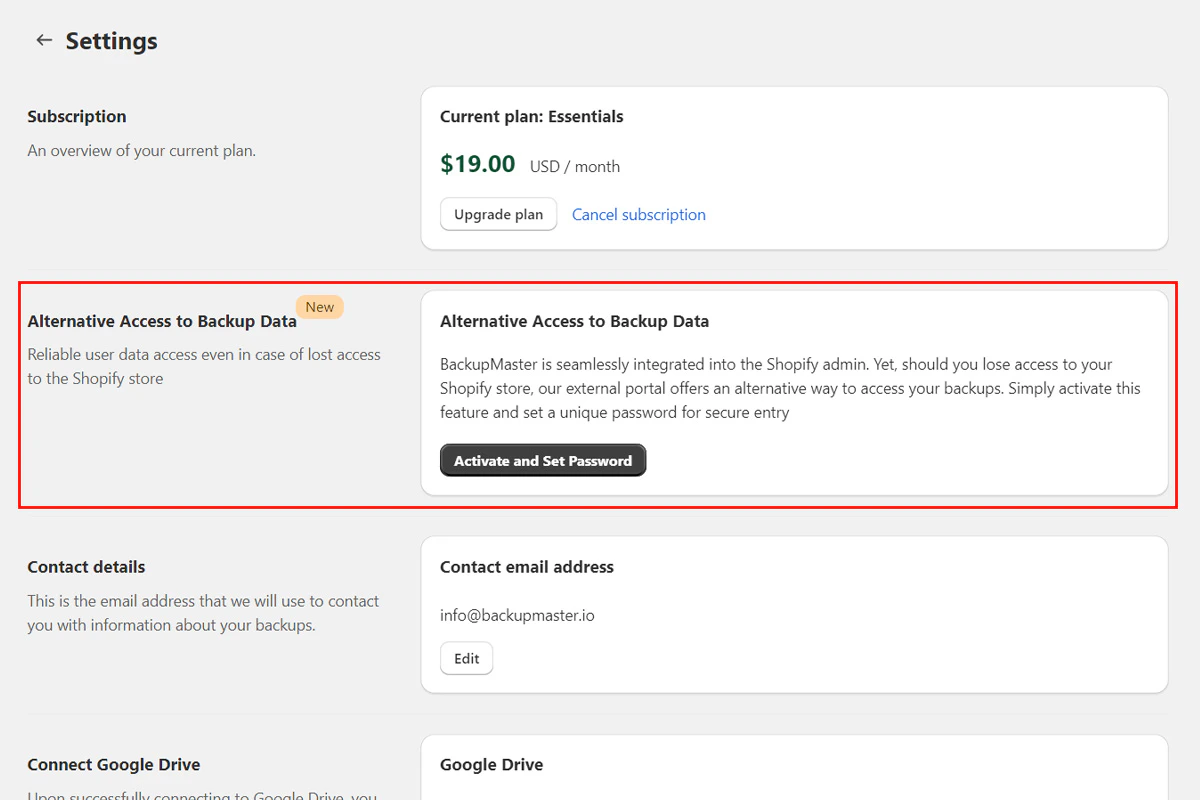Edit the contact email address
Image resolution: width=1200 pixels, height=800 pixels.
[466, 658]
